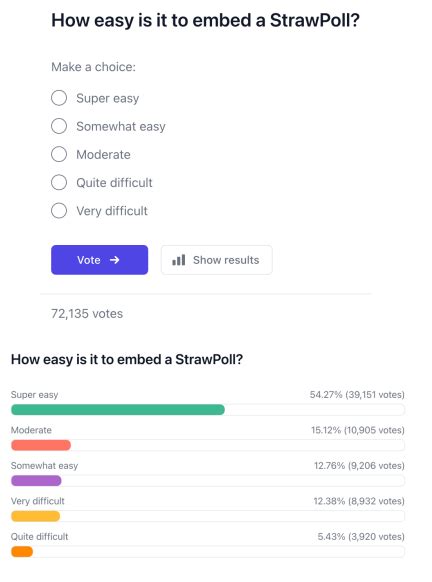The height and width of the screenshot is (582, 432).
Task: Click the 72,135 votes count text
Action: [87, 314]
